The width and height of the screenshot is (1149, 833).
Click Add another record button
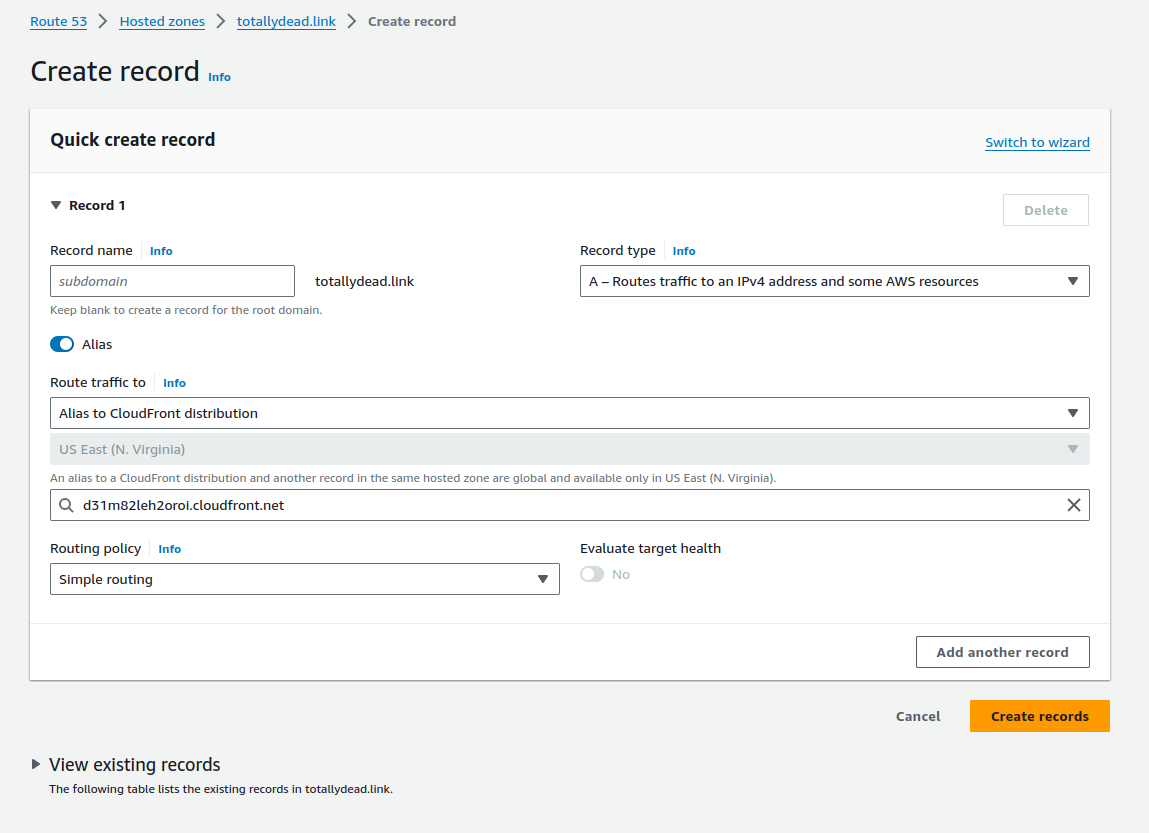coord(1002,652)
